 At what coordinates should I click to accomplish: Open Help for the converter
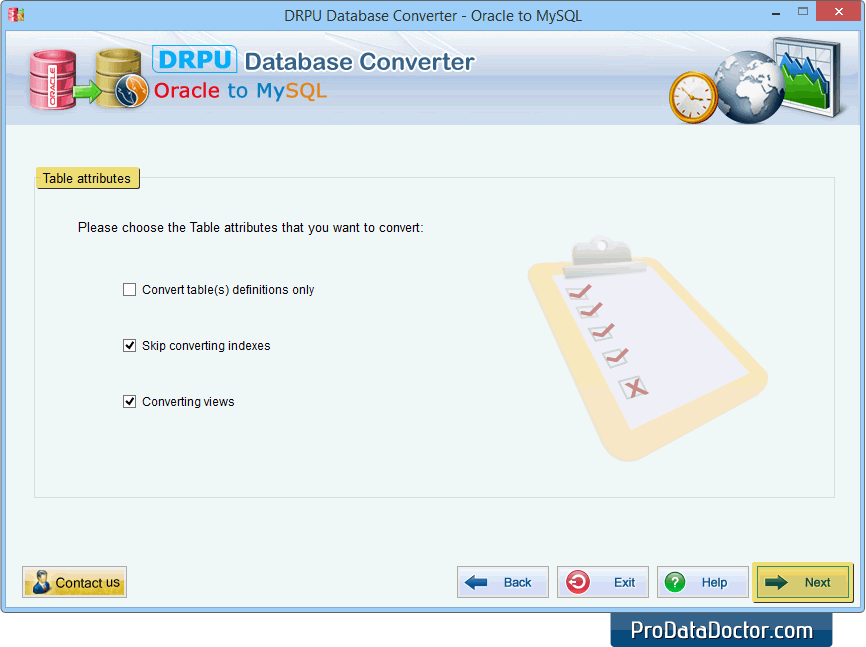pyautogui.click(x=703, y=582)
